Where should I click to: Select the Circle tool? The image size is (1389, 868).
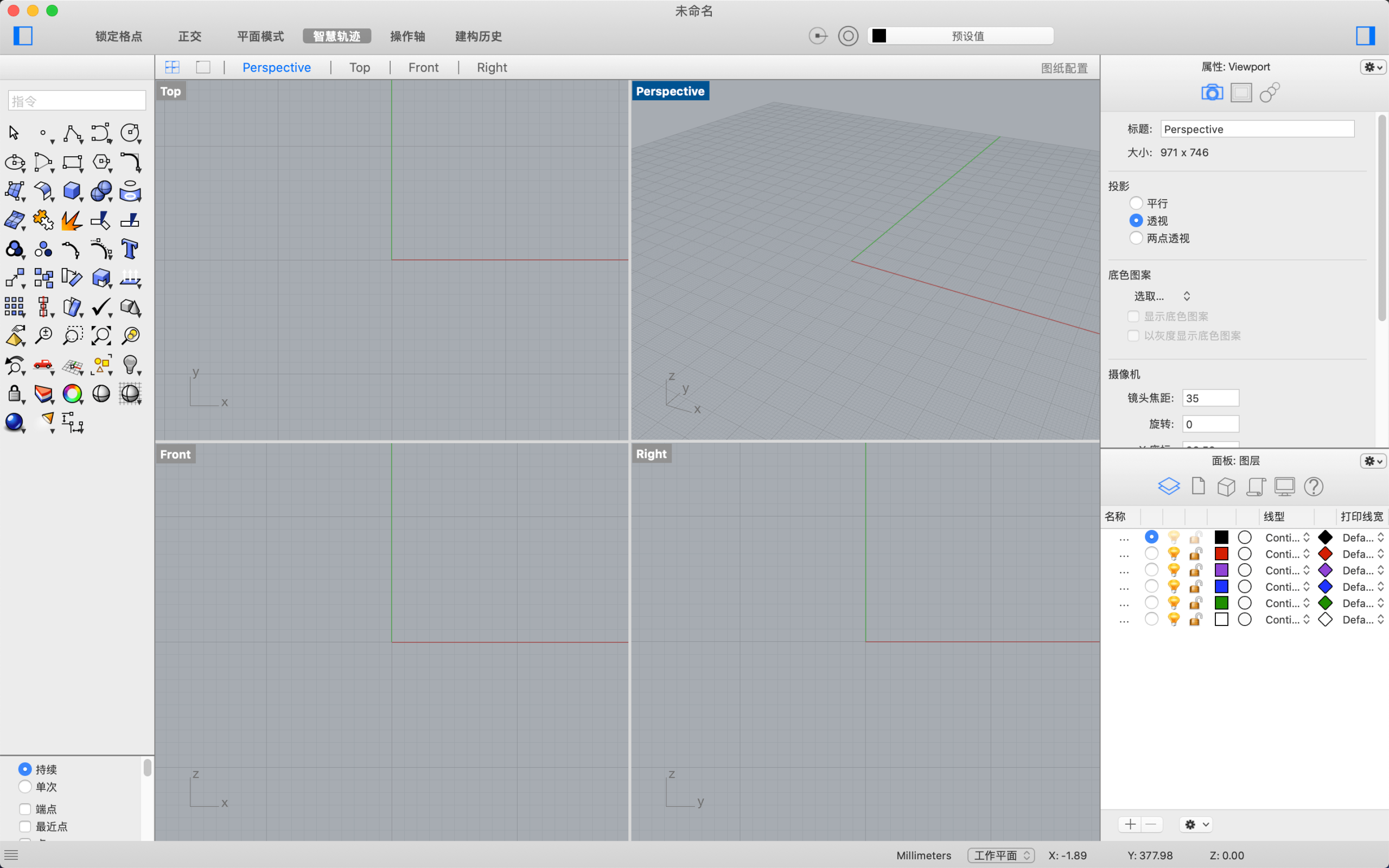(x=130, y=133)
